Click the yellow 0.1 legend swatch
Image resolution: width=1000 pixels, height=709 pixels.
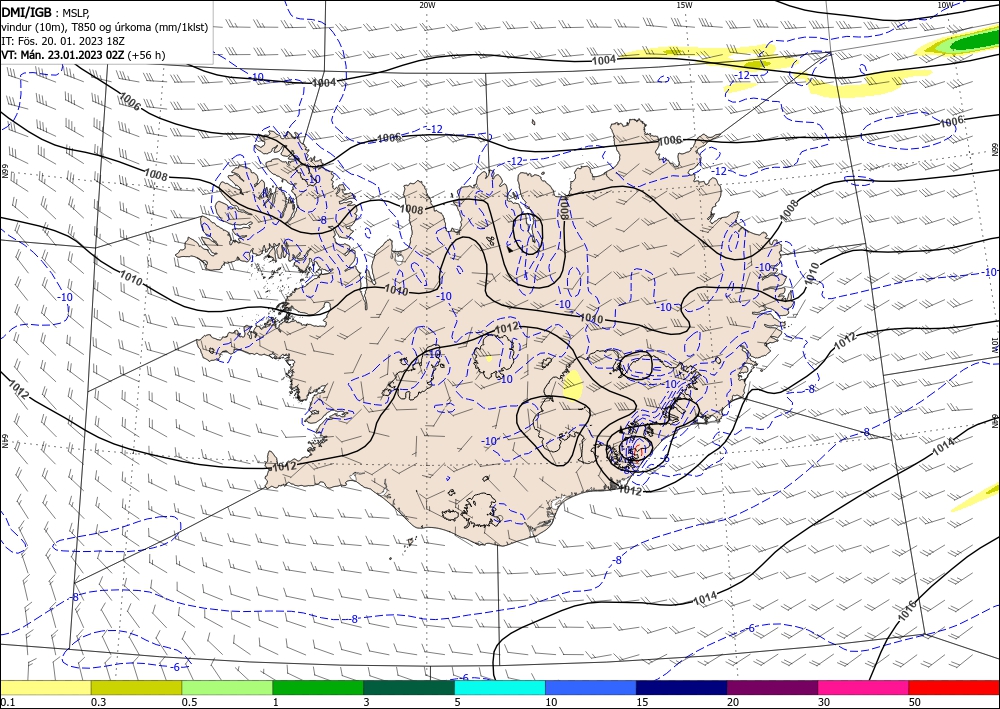(45, 687)
